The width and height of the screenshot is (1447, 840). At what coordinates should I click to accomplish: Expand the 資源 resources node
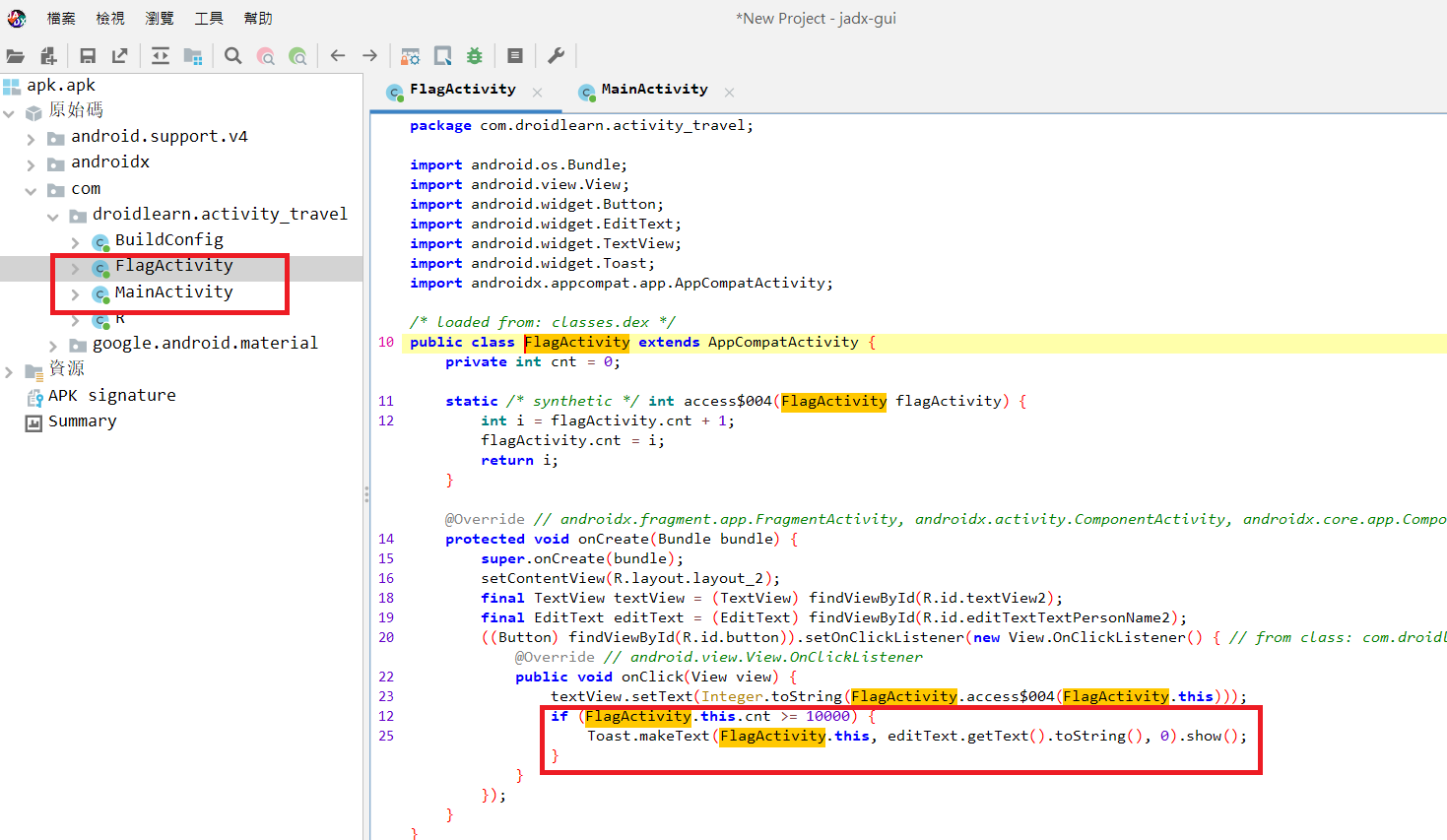pos(9,371)
